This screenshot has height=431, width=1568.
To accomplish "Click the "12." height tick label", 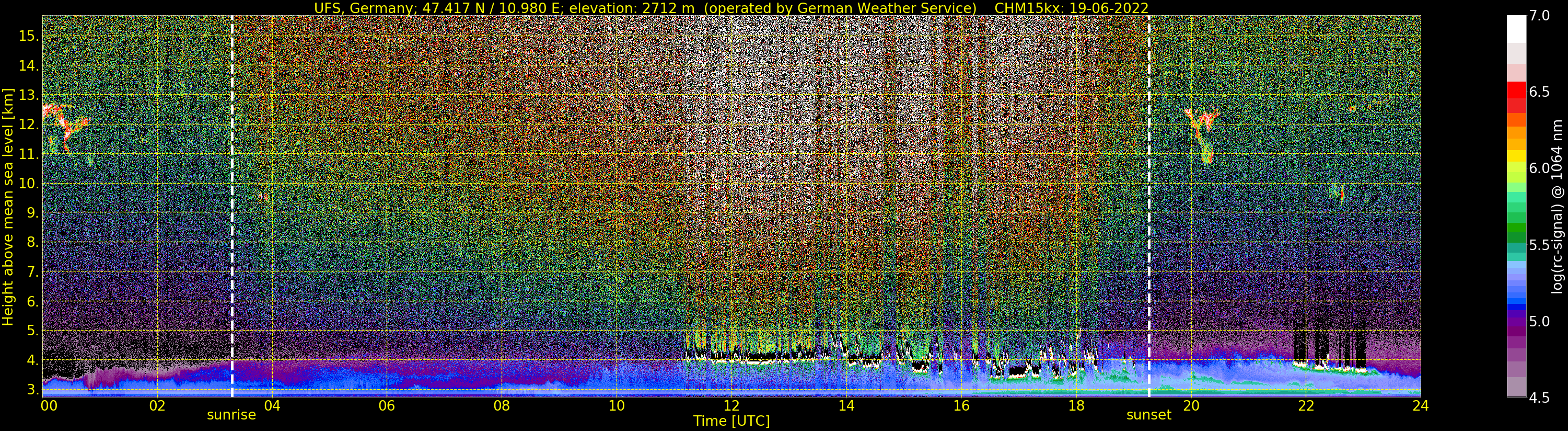I will (x=29, y=124).
